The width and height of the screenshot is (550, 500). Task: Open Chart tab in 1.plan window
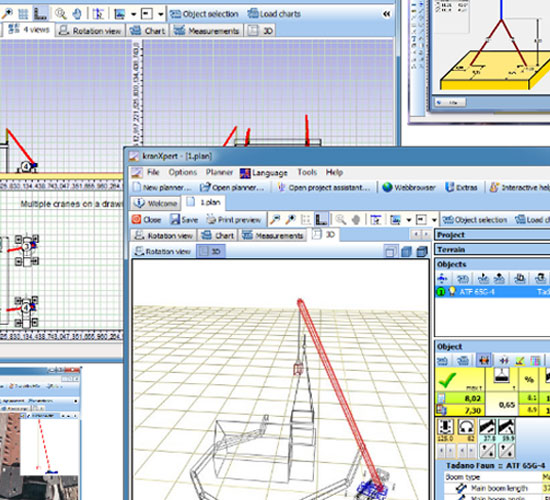pos(218,235)
